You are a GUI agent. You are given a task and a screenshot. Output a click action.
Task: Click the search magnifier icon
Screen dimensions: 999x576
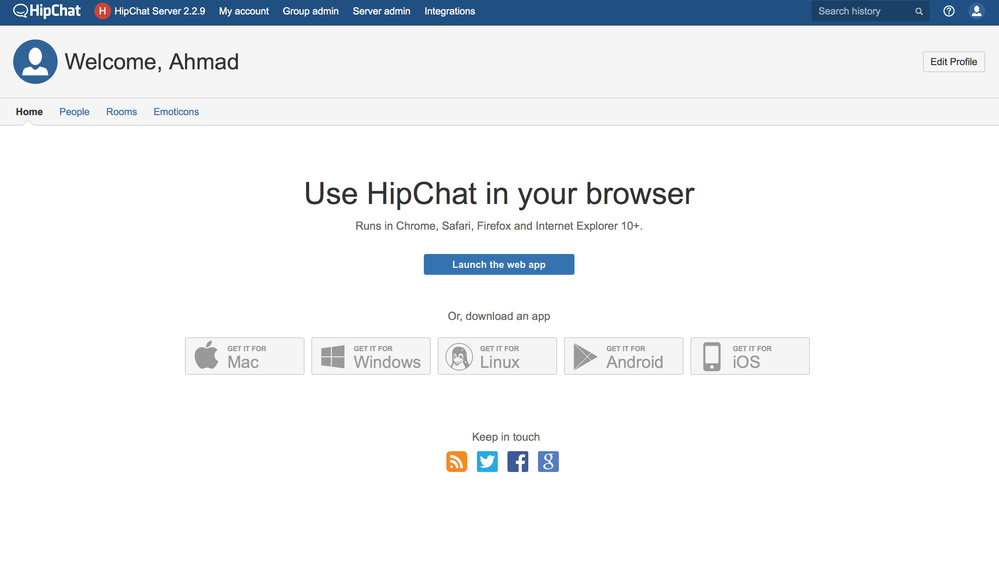tap(919, 11)
